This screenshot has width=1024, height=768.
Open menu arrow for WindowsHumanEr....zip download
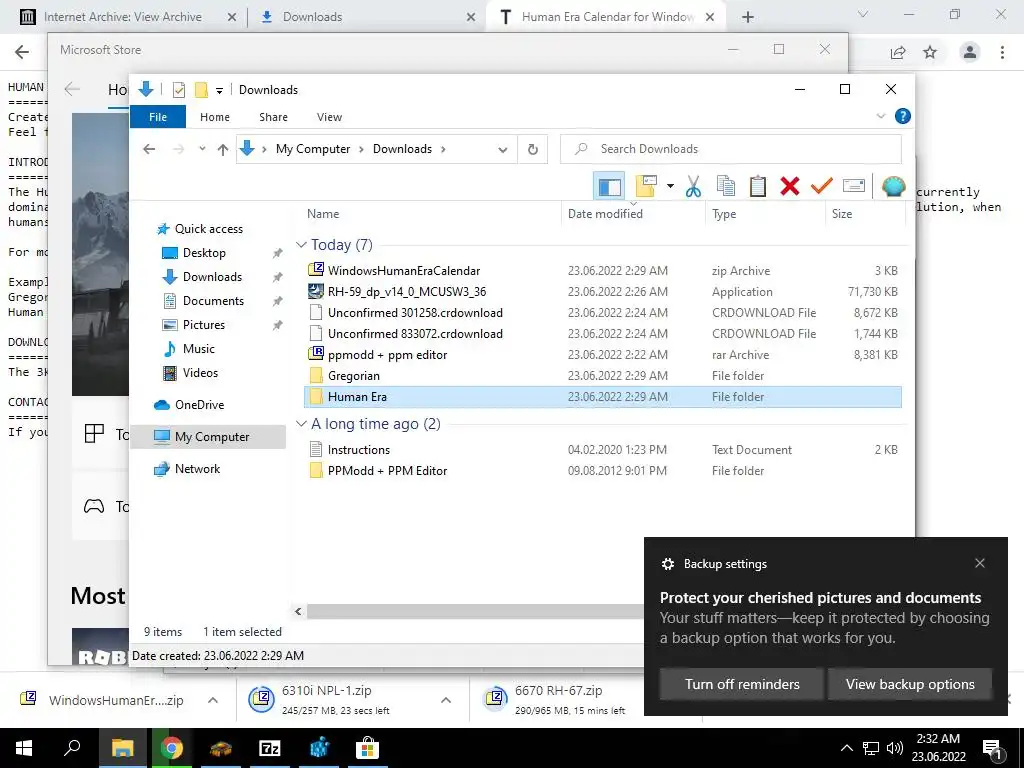click(x=213, y=700)
